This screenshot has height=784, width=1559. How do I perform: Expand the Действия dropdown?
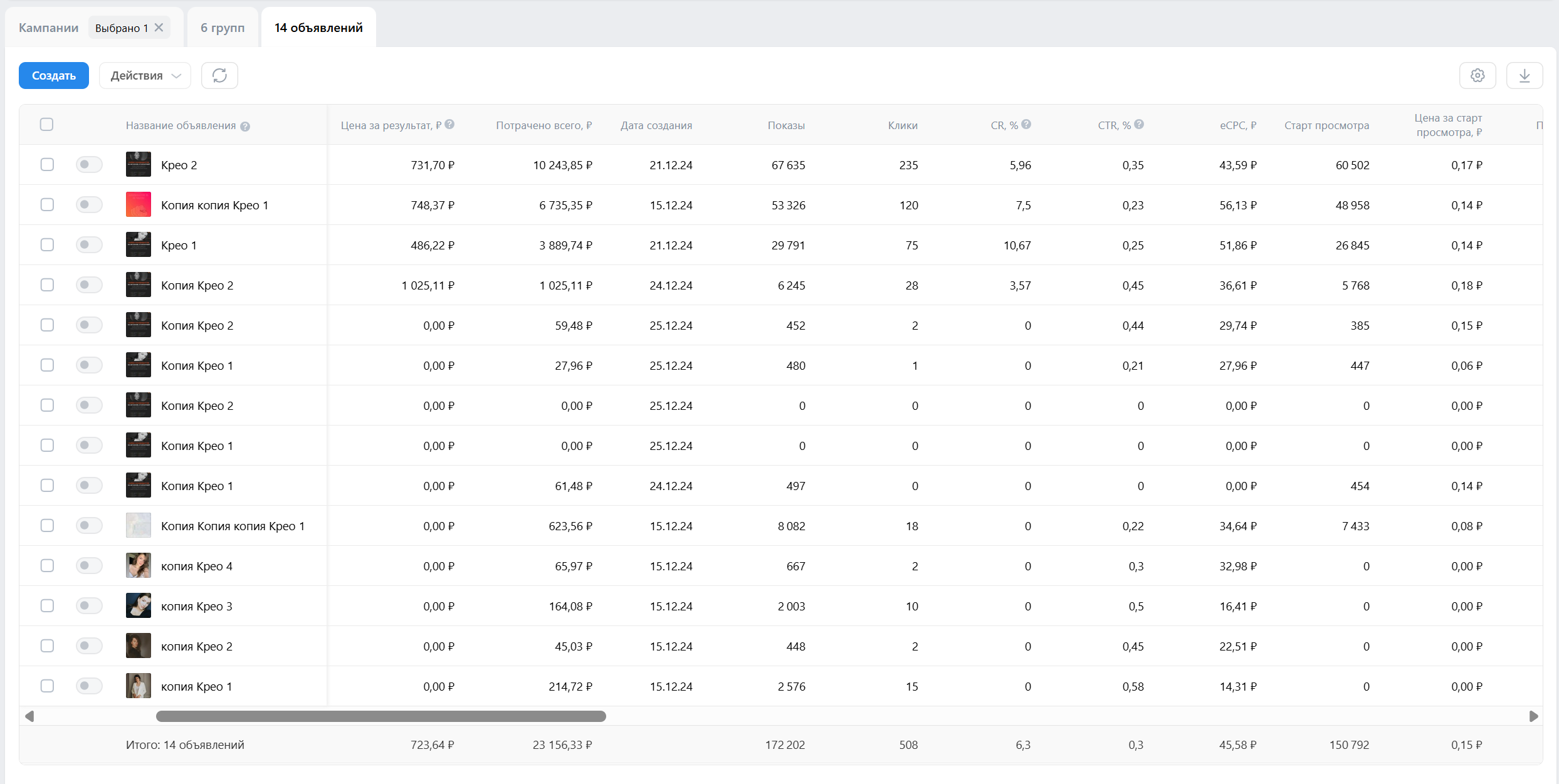pyautogui.click(x=145, y=76)
